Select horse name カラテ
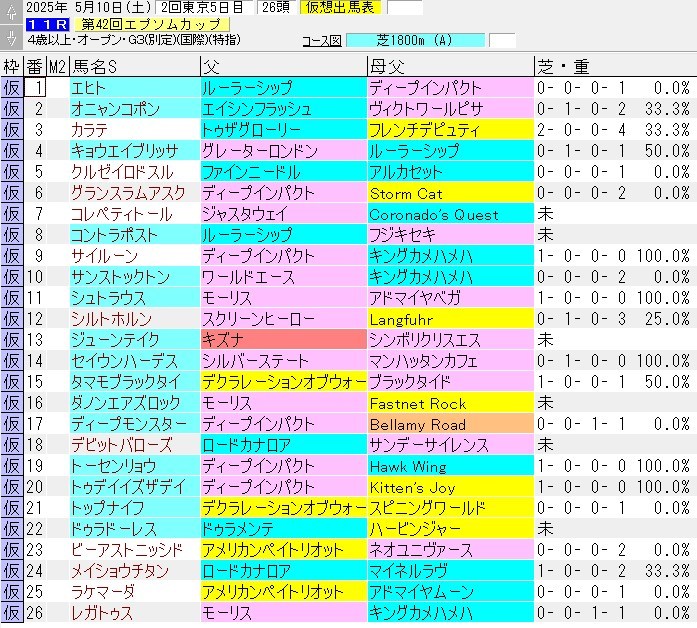The height and width of the screenshot is (628, 697). 135,130
